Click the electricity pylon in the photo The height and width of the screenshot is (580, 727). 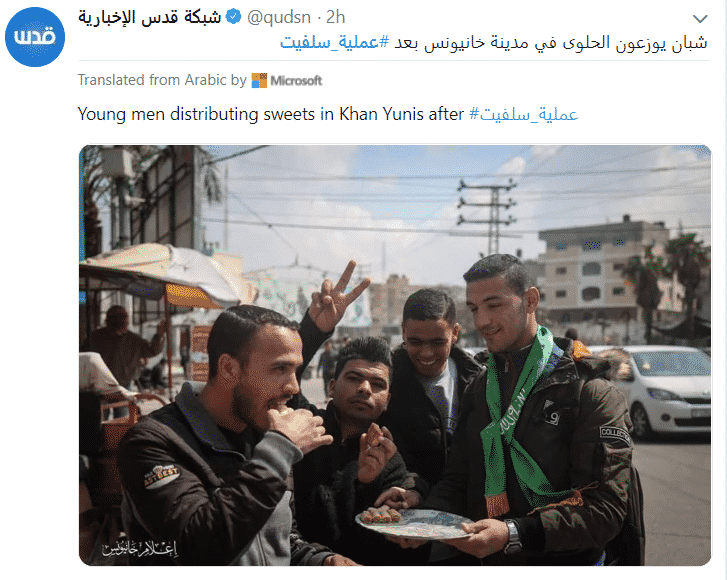488,215
